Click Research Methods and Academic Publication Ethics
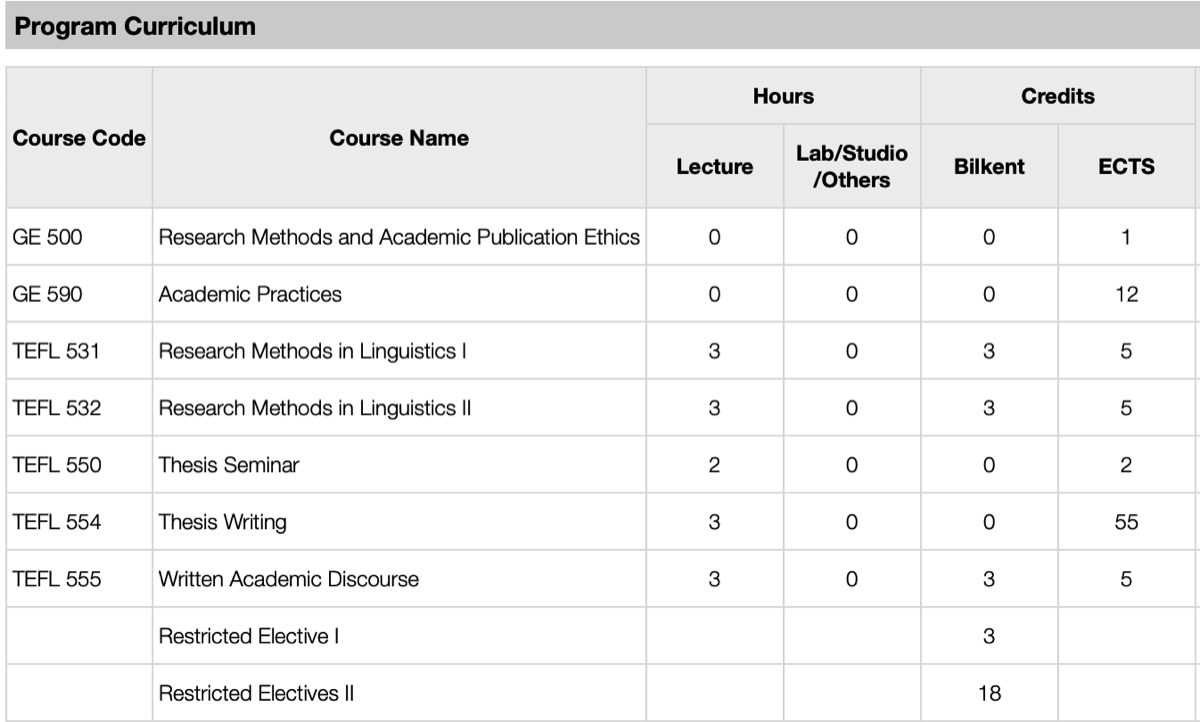 tap(399, 237)
